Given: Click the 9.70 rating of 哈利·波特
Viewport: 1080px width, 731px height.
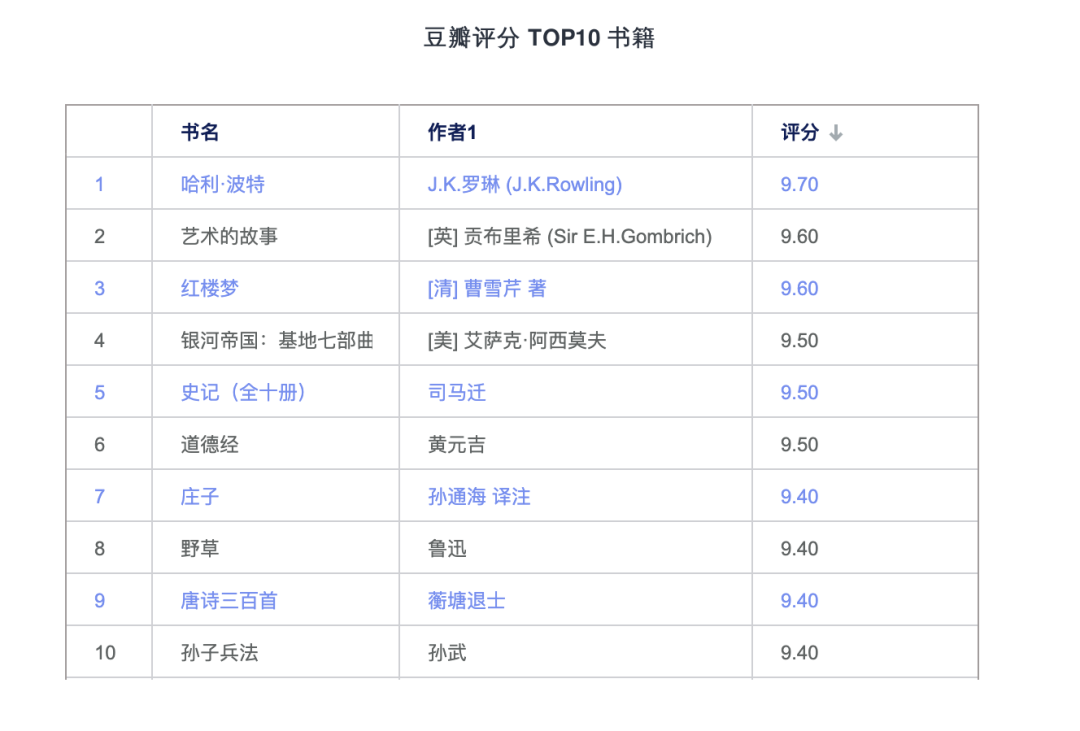Looking at the screenshot, I should pyautogui.click(x=798, y=184).
